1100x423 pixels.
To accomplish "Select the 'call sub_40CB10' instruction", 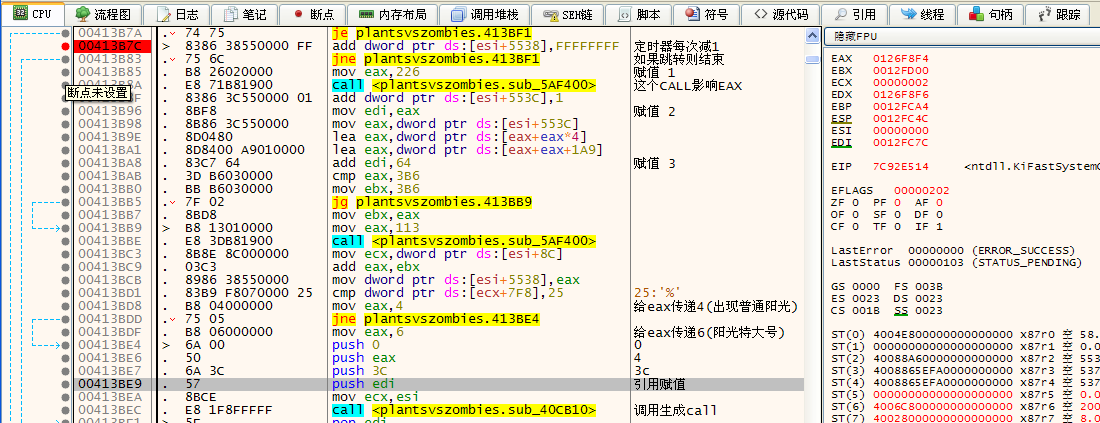I will tap(464, 410).
